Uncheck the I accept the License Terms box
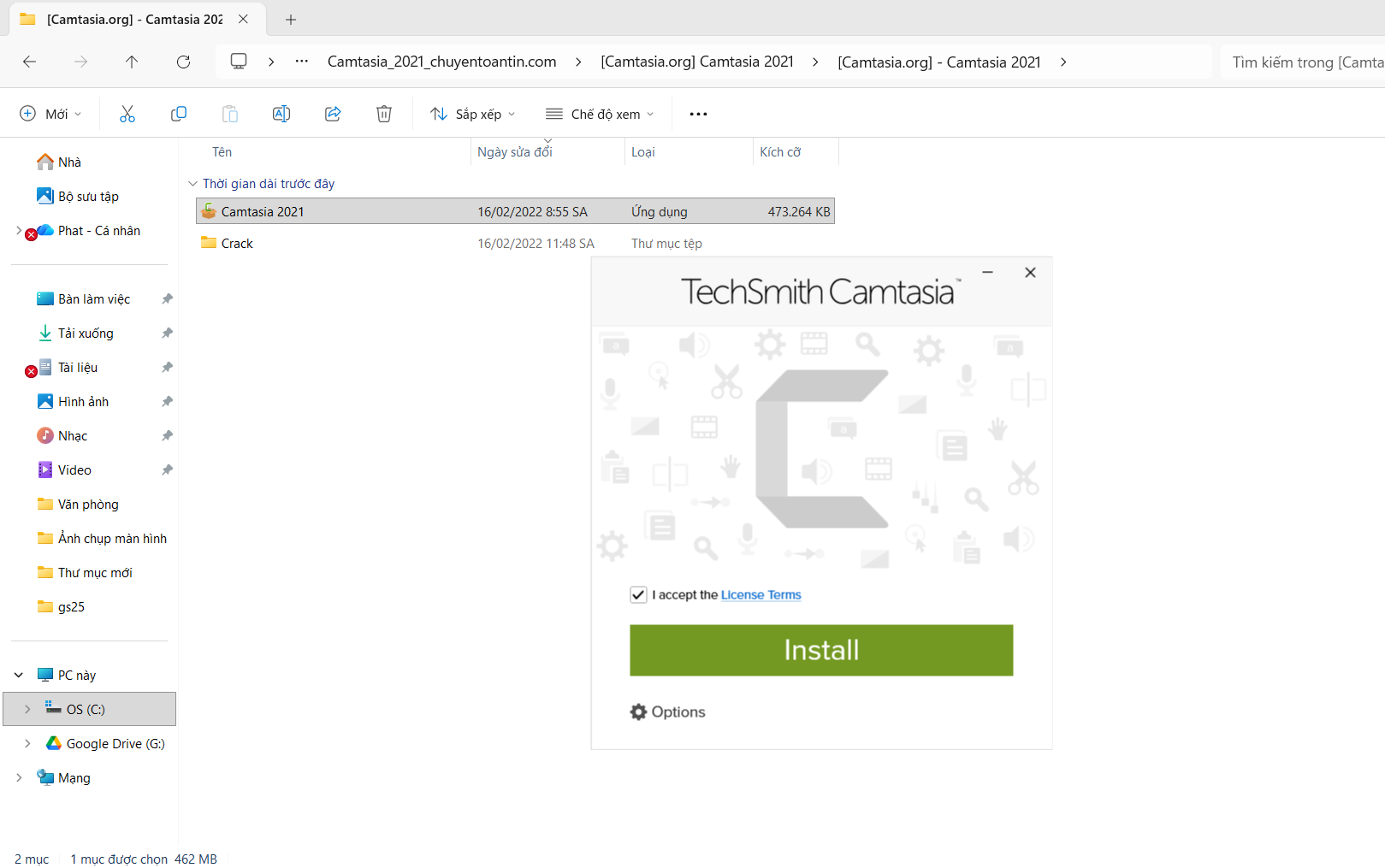Viewport: 1385px width, 868px height. (638, 595)
